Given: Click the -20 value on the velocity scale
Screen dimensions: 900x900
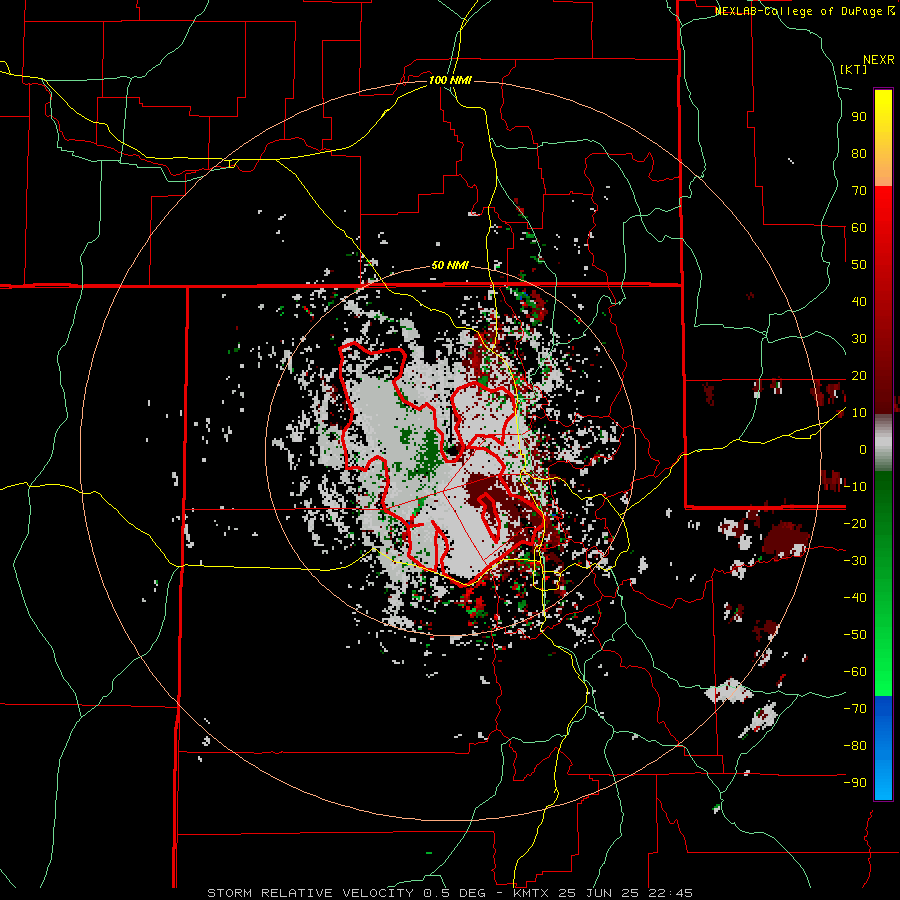Looking at the screenshot, I should coord(855,523).
